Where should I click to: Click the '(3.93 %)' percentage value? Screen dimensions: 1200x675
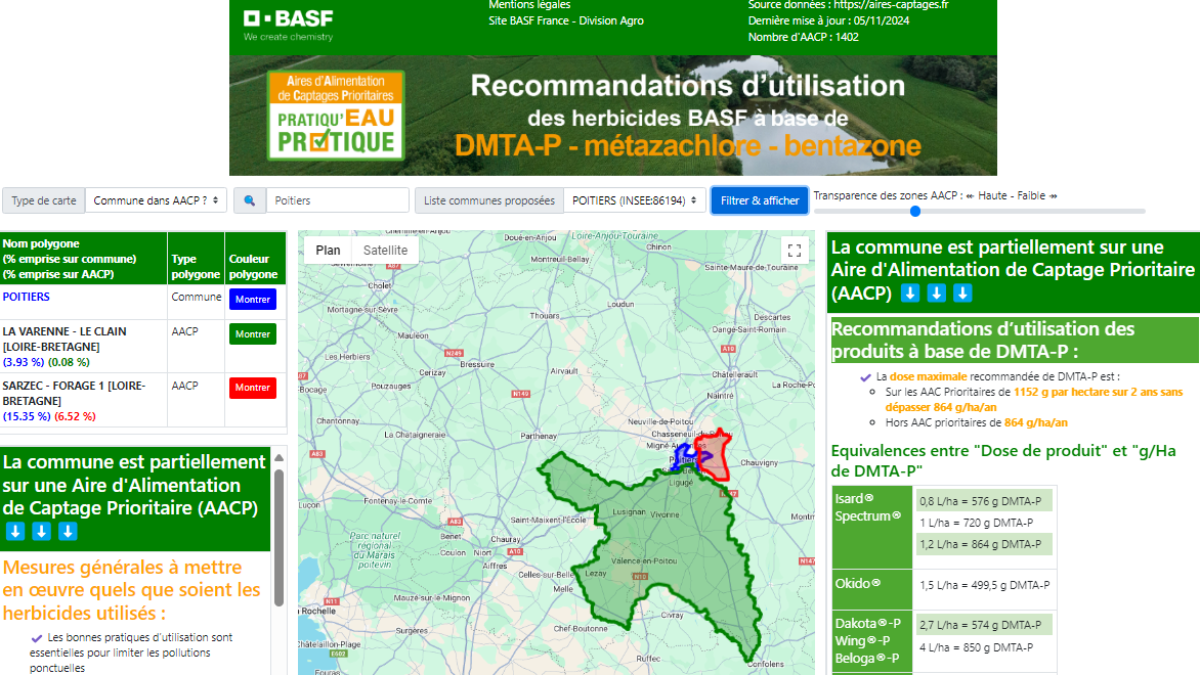23,362
